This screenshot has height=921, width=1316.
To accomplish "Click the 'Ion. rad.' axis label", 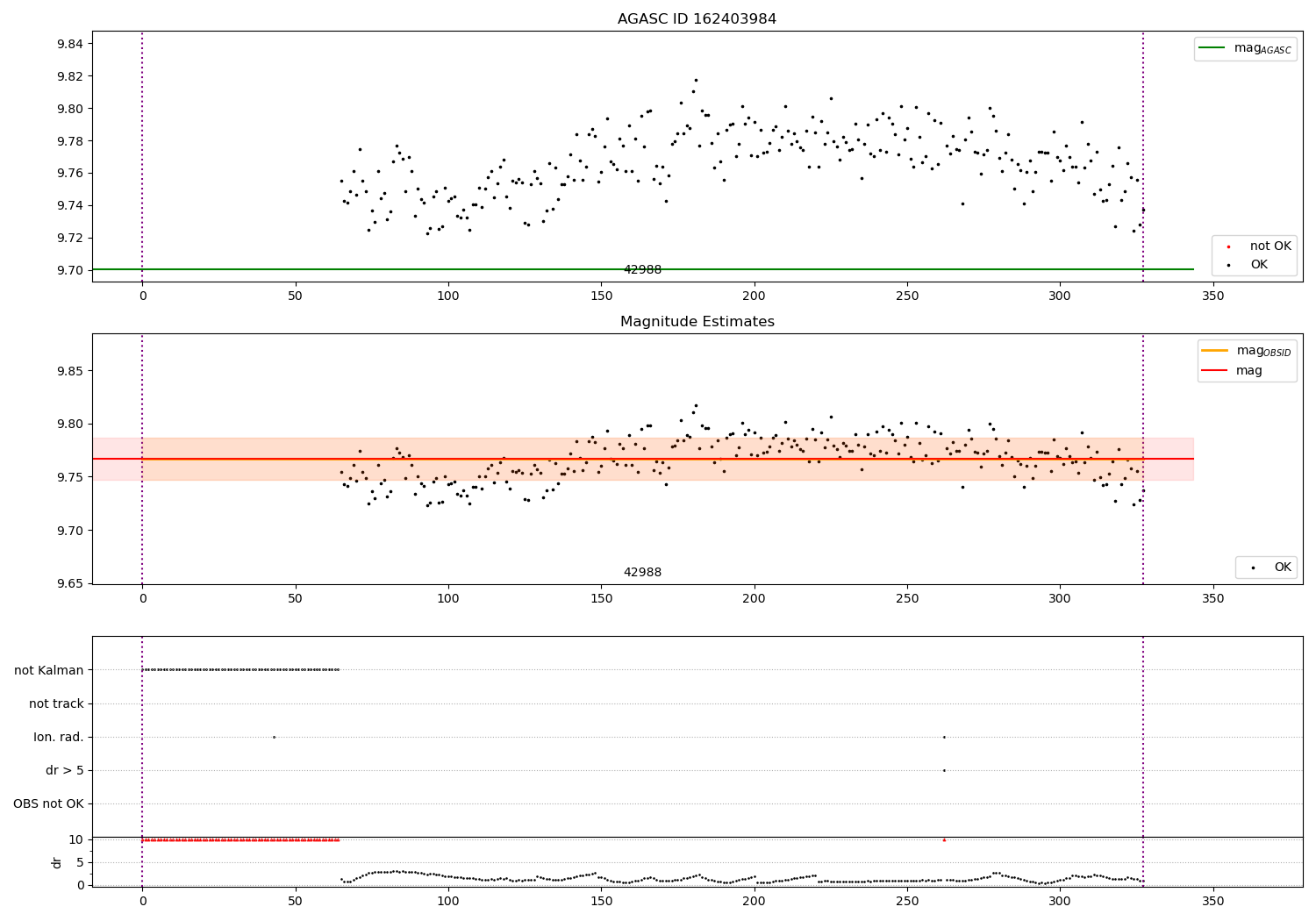I will click(59, 737).
